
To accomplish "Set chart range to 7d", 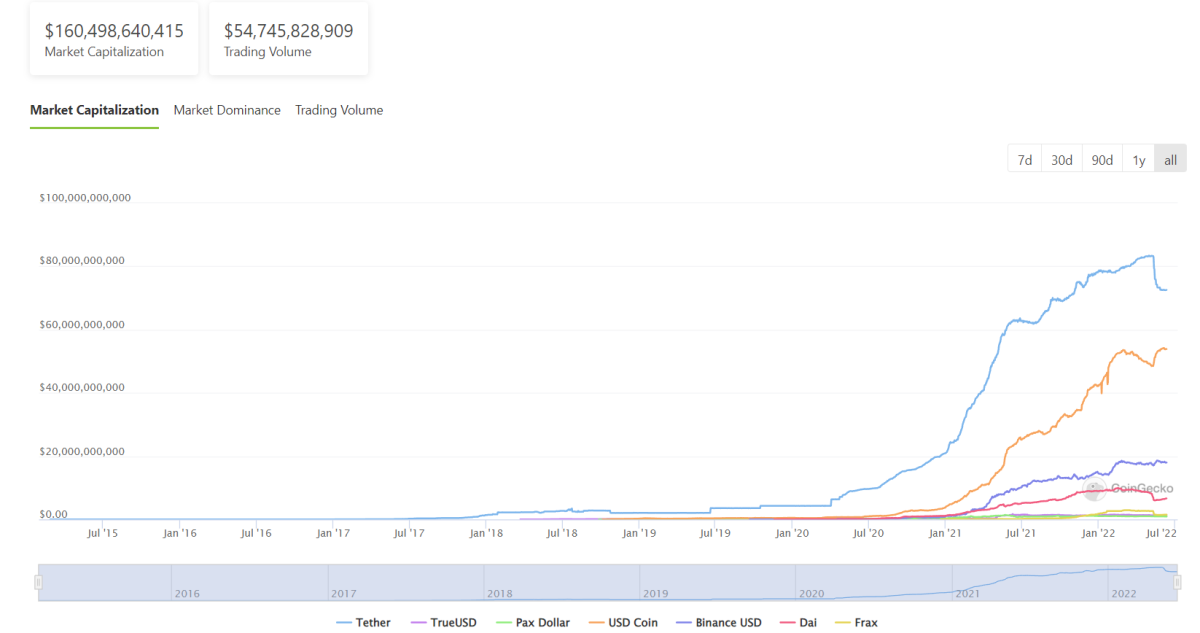I will coord(1025,160).
